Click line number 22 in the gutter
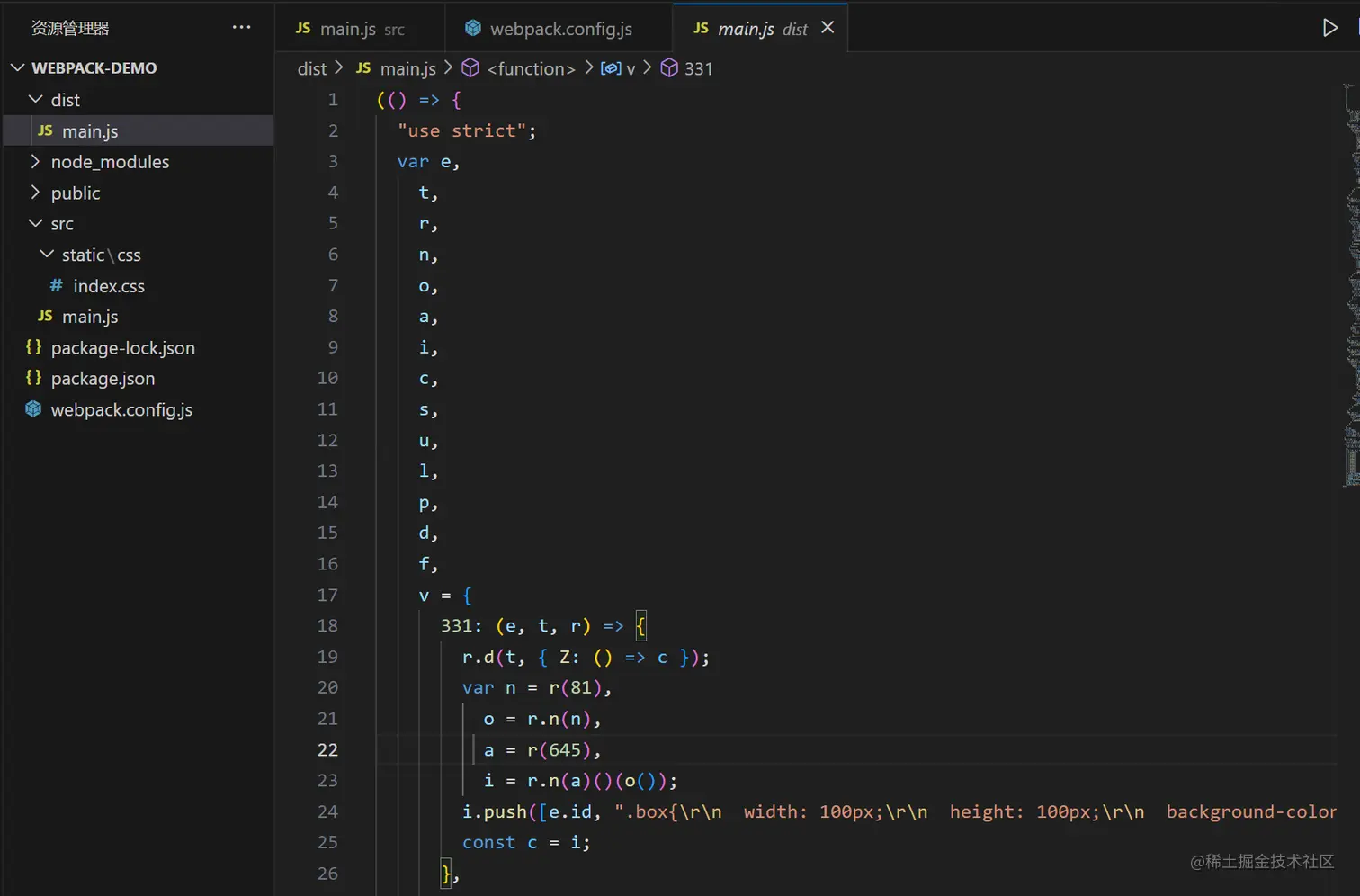 (327, 749)
